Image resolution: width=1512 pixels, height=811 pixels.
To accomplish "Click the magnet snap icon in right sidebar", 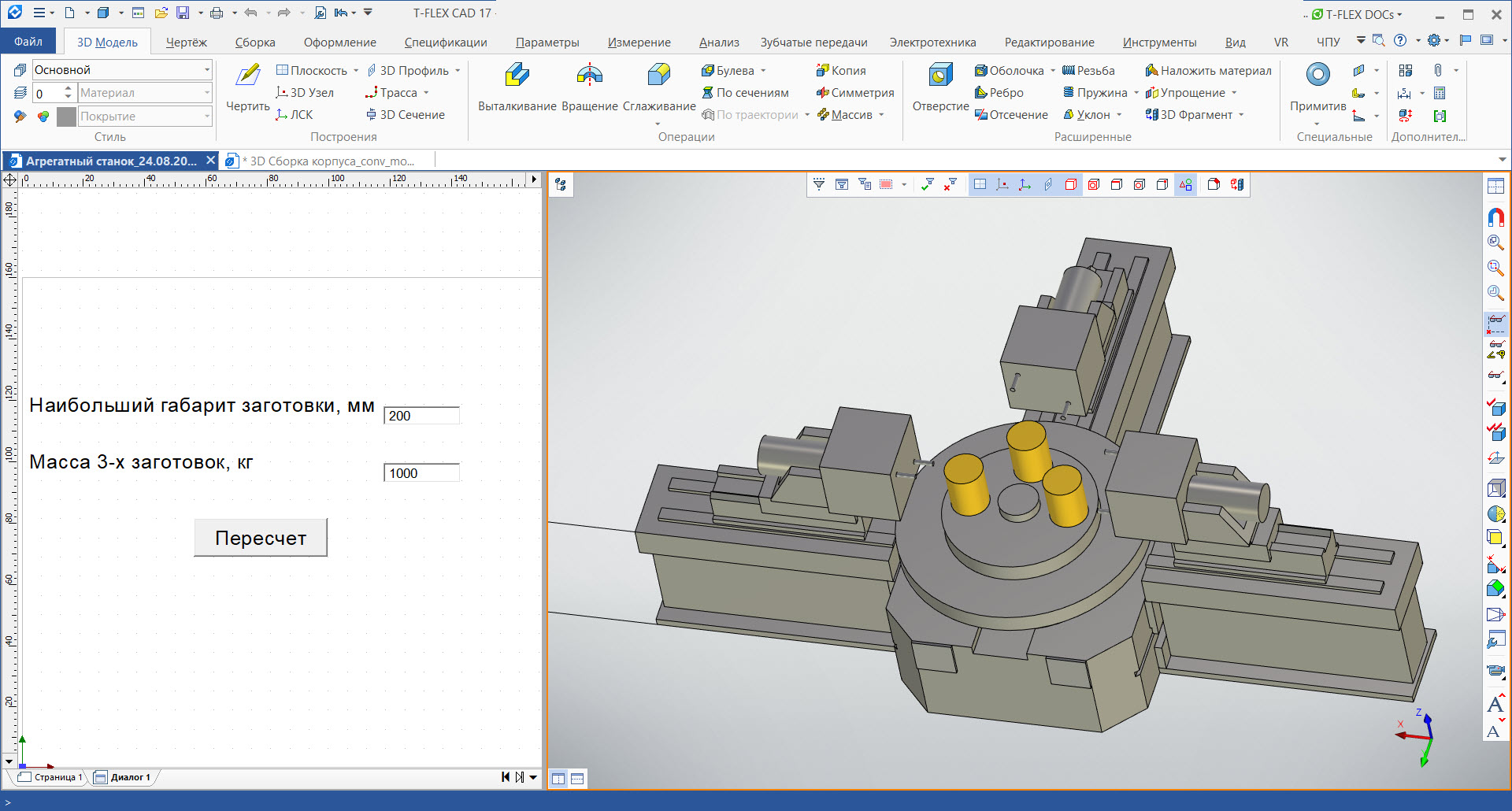I will pyautogui.click(x=1495, y=217).
